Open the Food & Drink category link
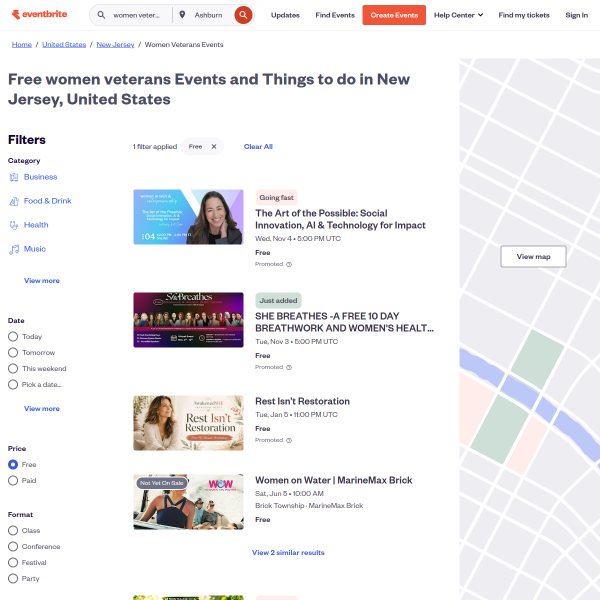Viewport: 600px width, 600px height. click(47, 201)
